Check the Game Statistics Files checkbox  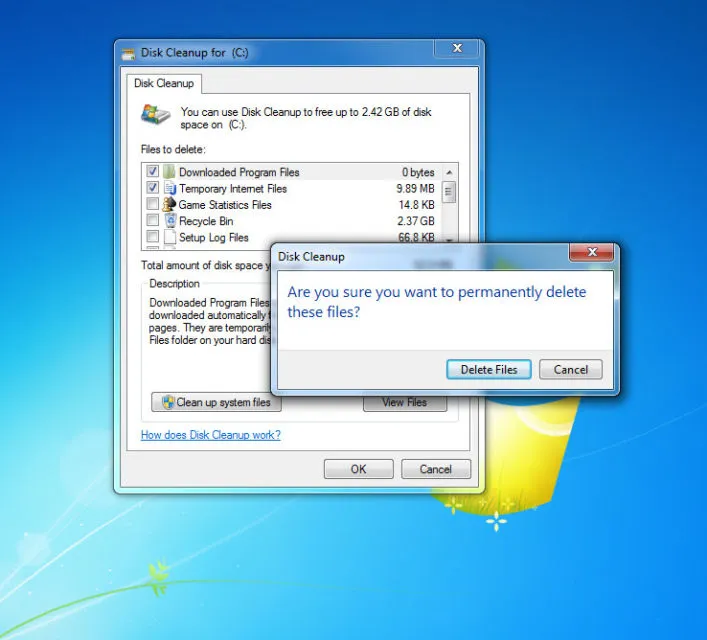coord(152,204)
